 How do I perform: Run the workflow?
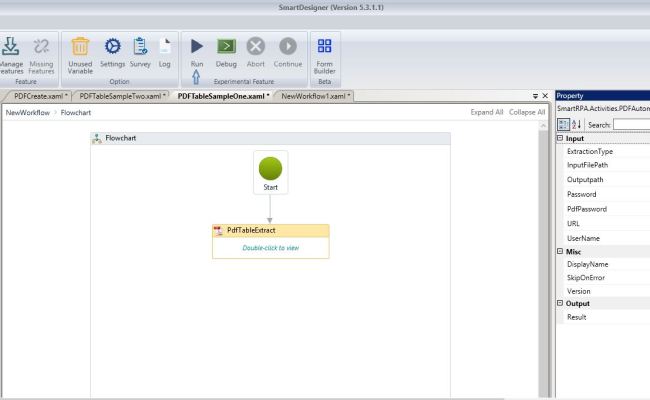(x=197, y=53)
